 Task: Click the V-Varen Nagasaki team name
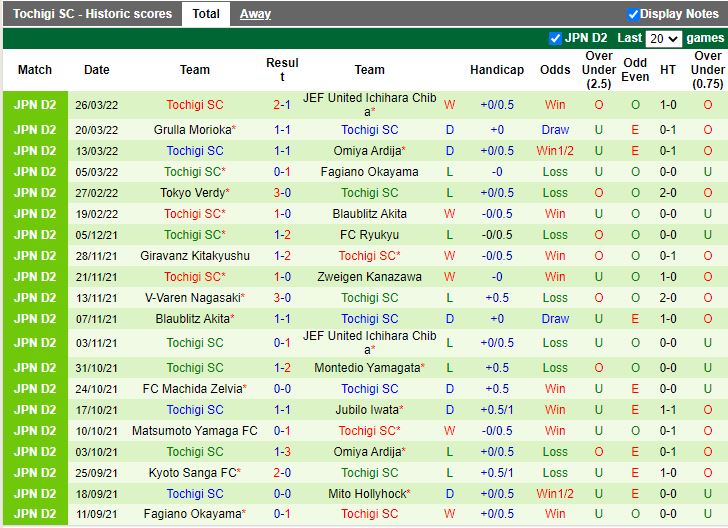click(x=192, y=298)
